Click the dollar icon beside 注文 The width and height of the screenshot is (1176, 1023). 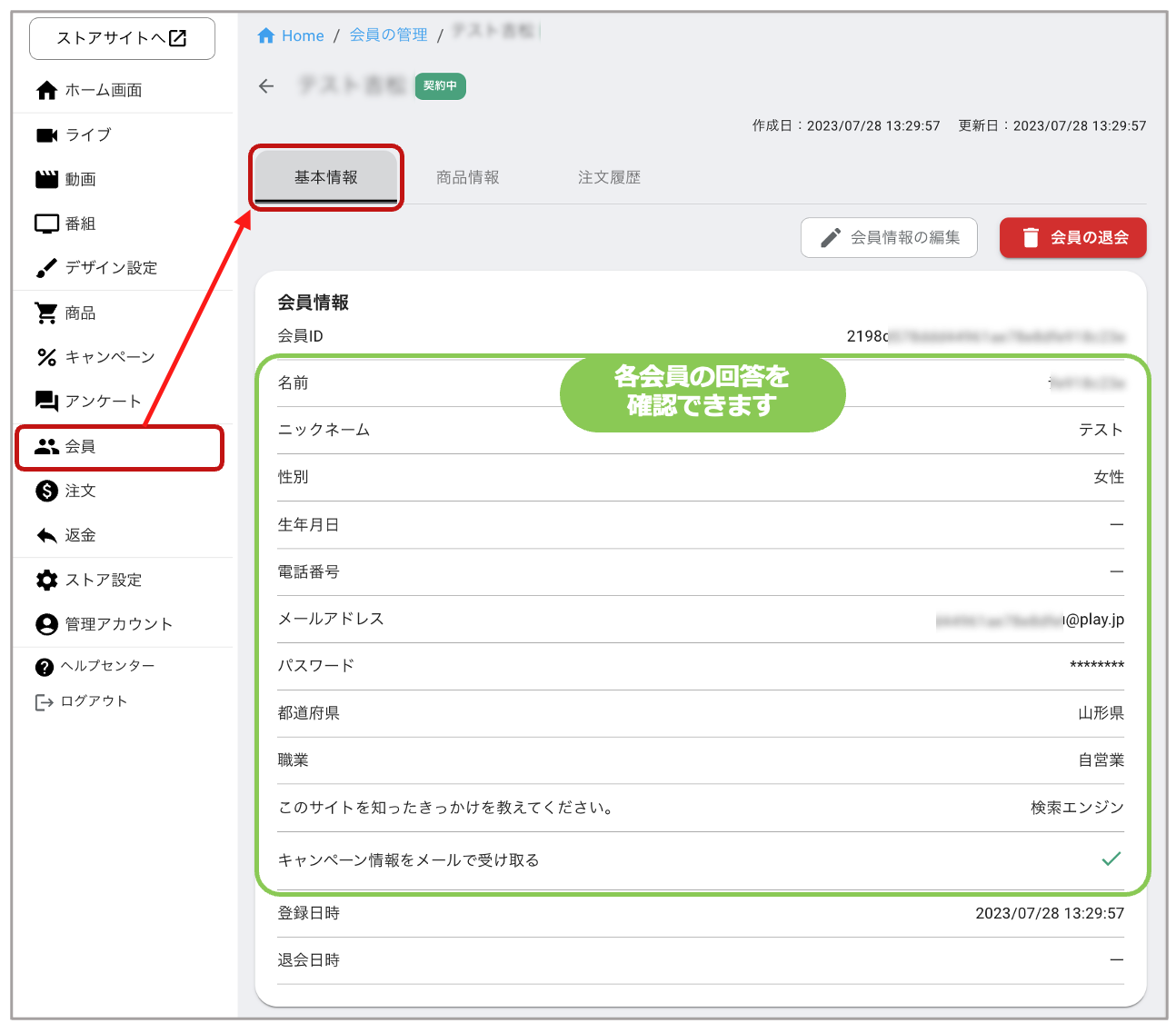point(46,491)
